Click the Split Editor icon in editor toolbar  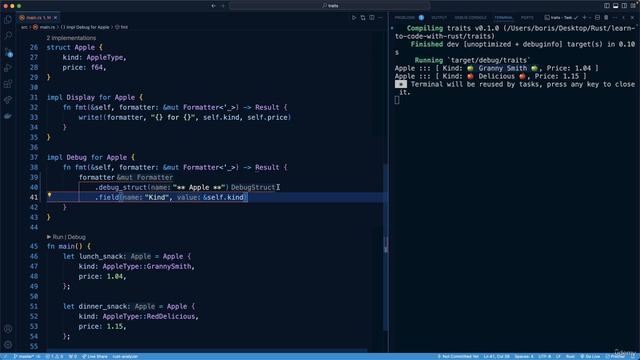372,18
